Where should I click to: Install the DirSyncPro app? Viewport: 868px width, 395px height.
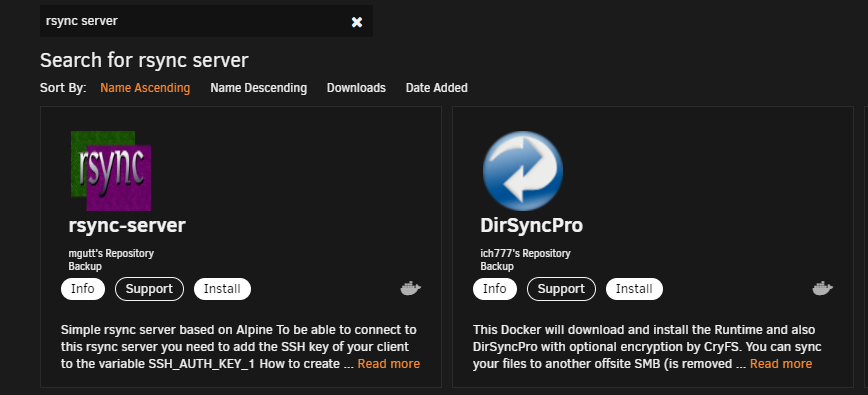point(634,289)
